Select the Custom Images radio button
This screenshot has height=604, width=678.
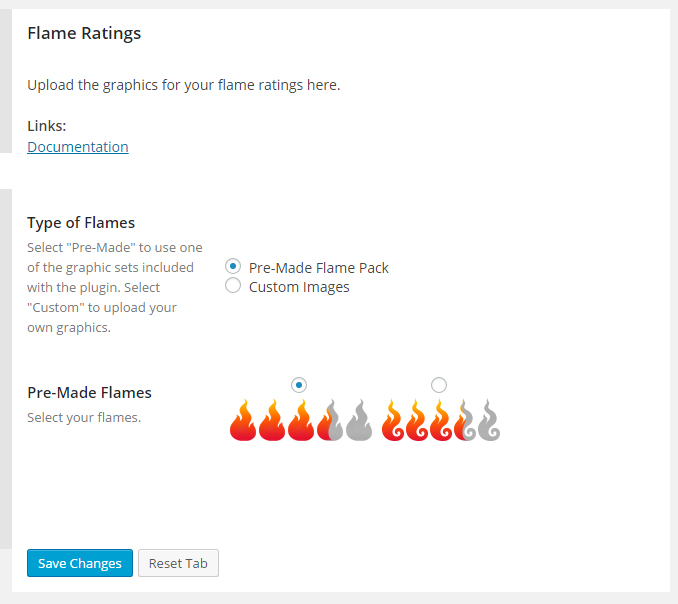click(x=233, y=286)
